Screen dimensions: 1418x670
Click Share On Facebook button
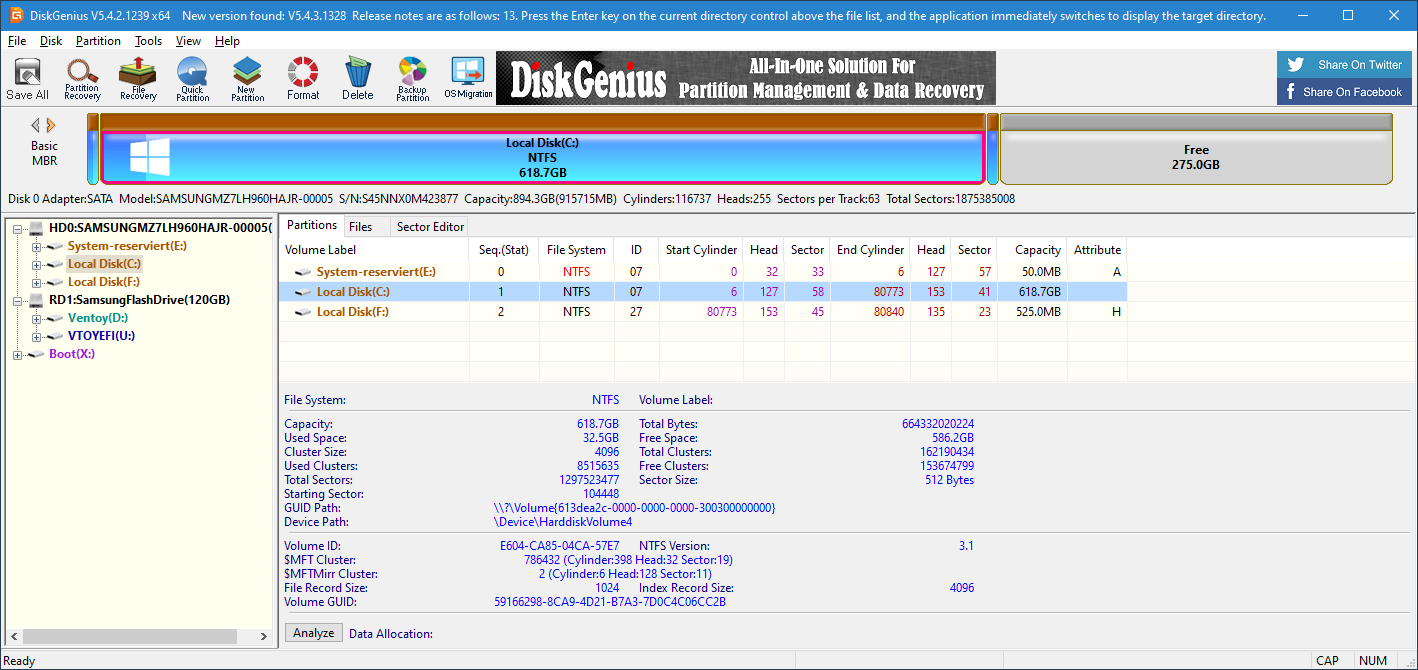point(1344,92)
